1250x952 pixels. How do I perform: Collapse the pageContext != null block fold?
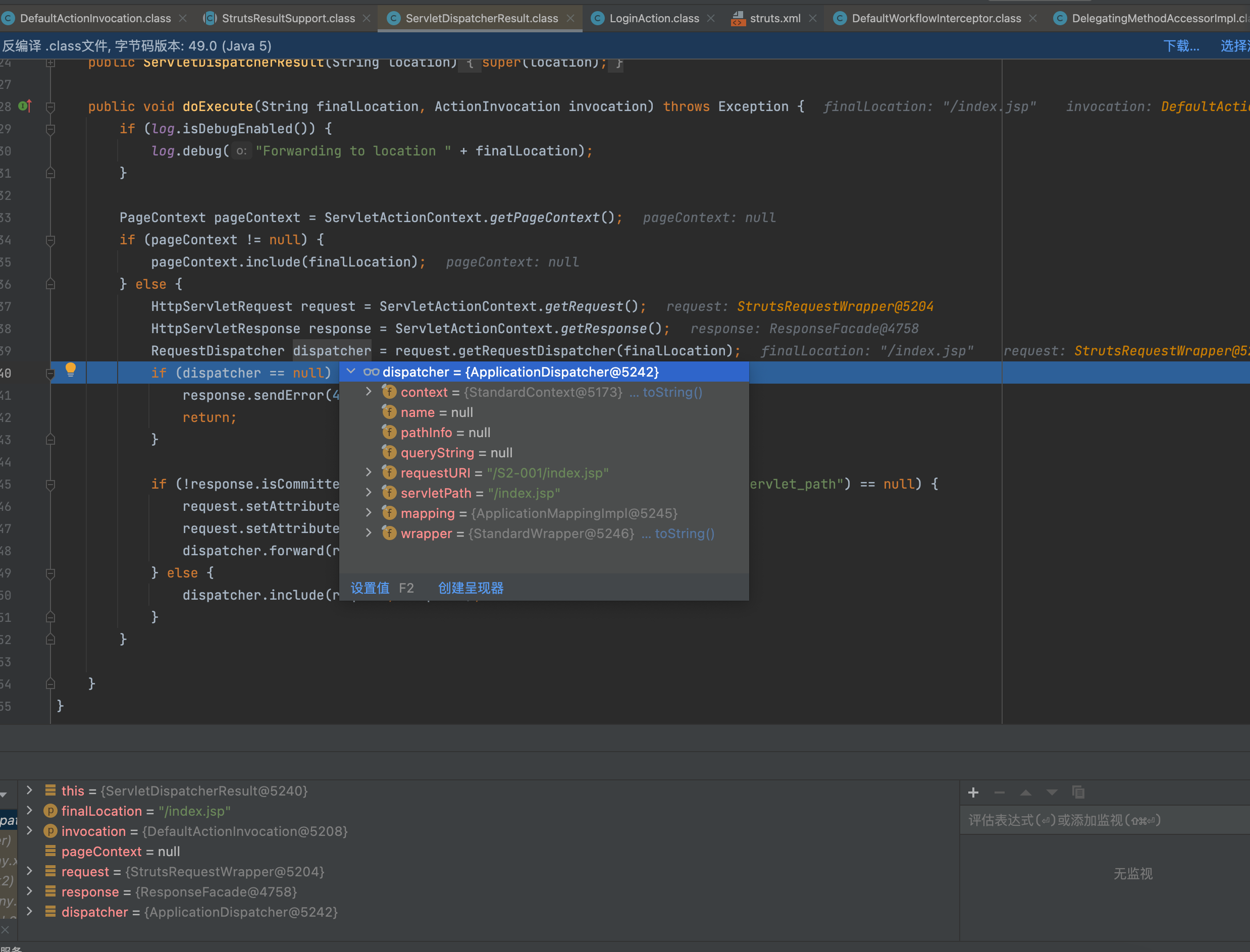[50, 240]
